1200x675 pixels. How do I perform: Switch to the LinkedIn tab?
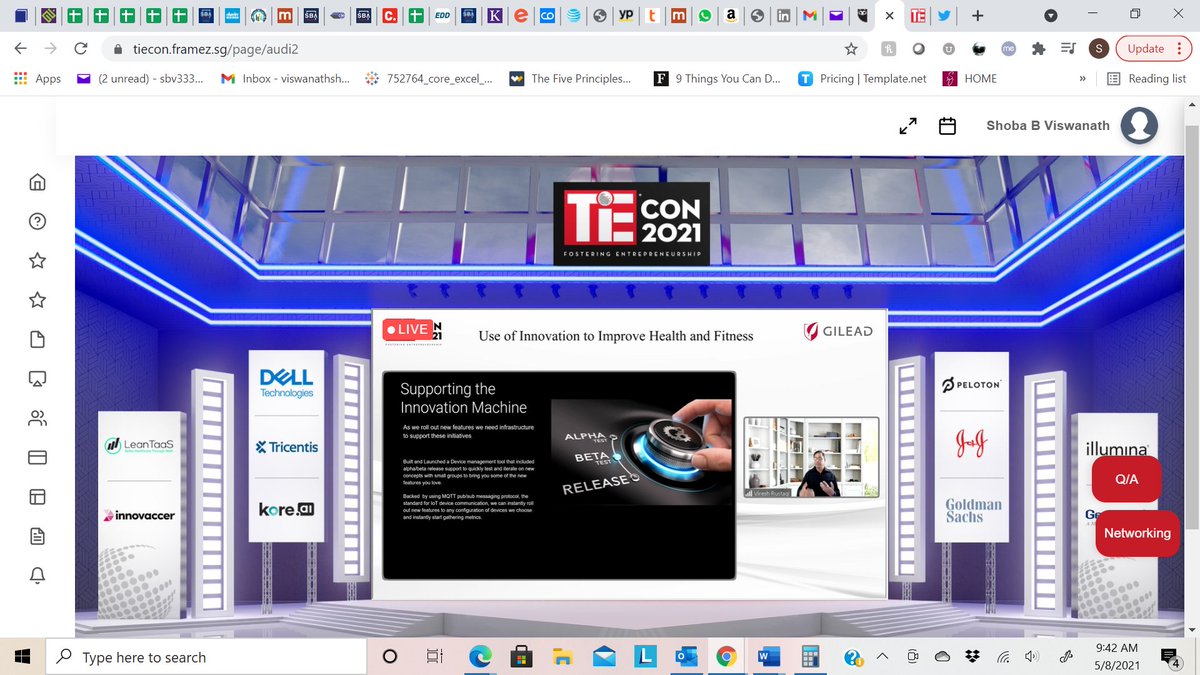[783, 16]
